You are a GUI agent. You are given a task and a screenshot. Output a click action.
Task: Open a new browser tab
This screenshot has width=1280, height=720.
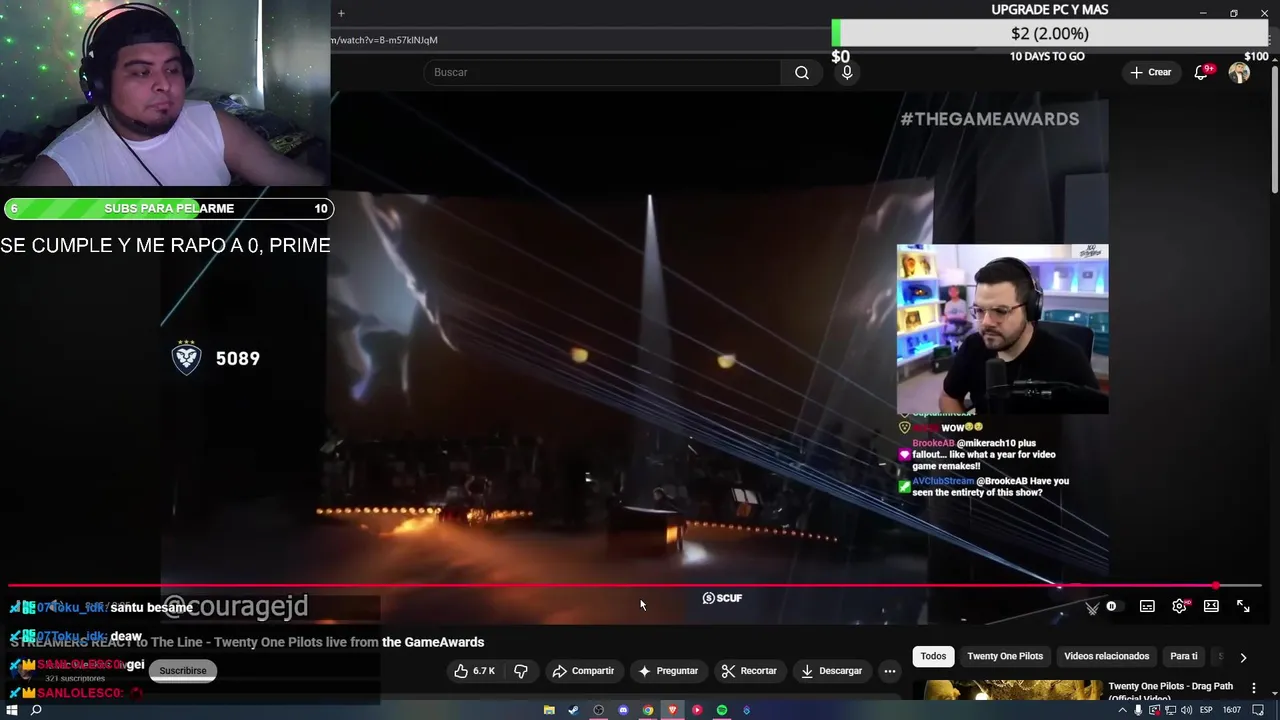coord(341,13)
